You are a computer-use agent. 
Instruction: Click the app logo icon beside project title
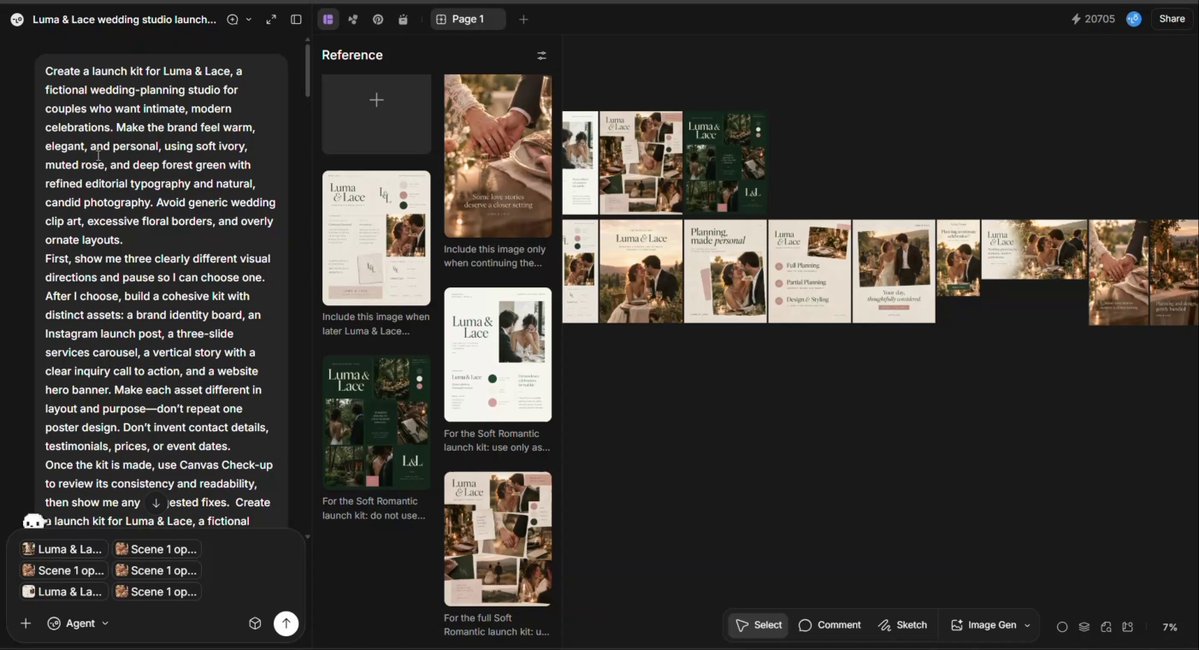click(17, 19)
